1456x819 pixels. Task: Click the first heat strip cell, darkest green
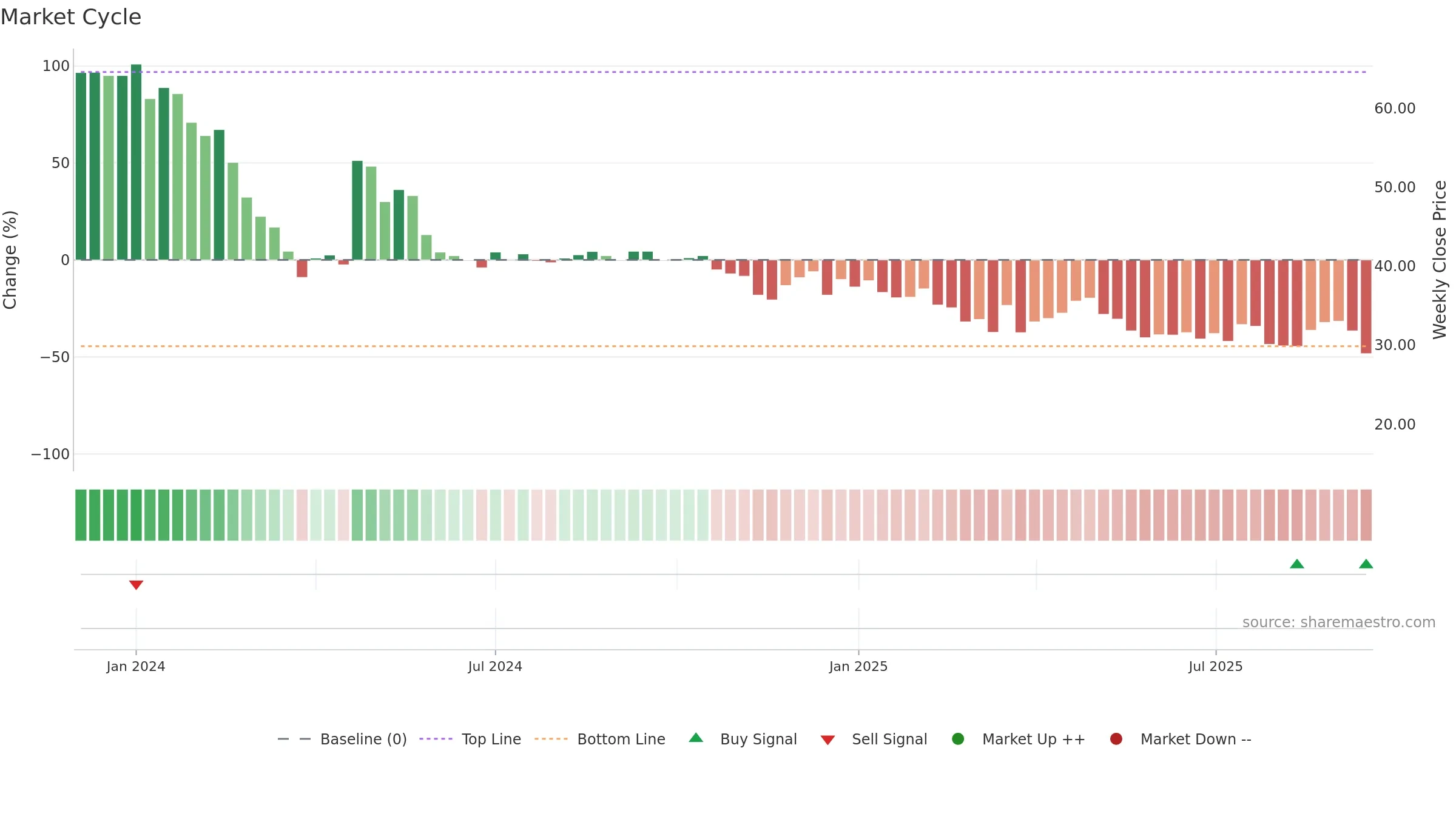pos(81,515)
